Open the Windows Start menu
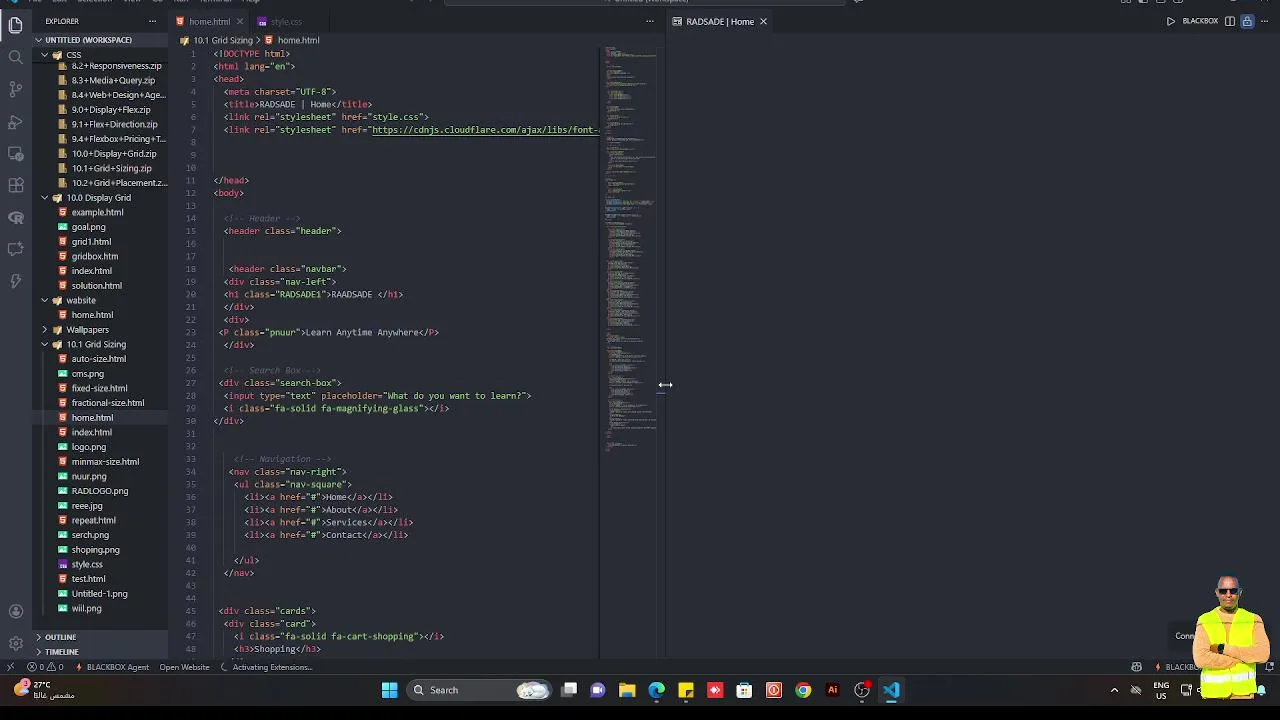Image resolution: width=1280 pixels, height=720 pixels. (389, 690)
